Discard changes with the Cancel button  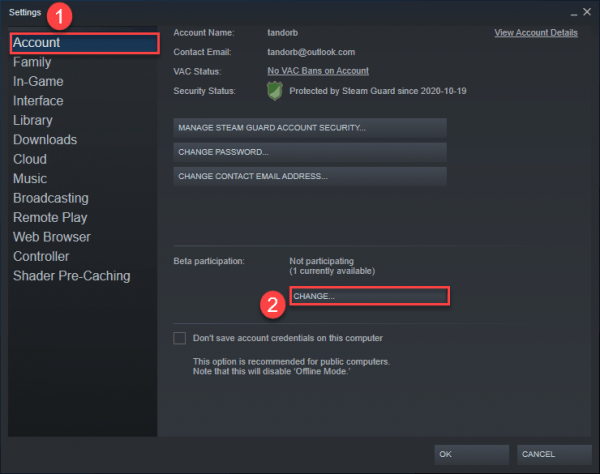point(554,454)
